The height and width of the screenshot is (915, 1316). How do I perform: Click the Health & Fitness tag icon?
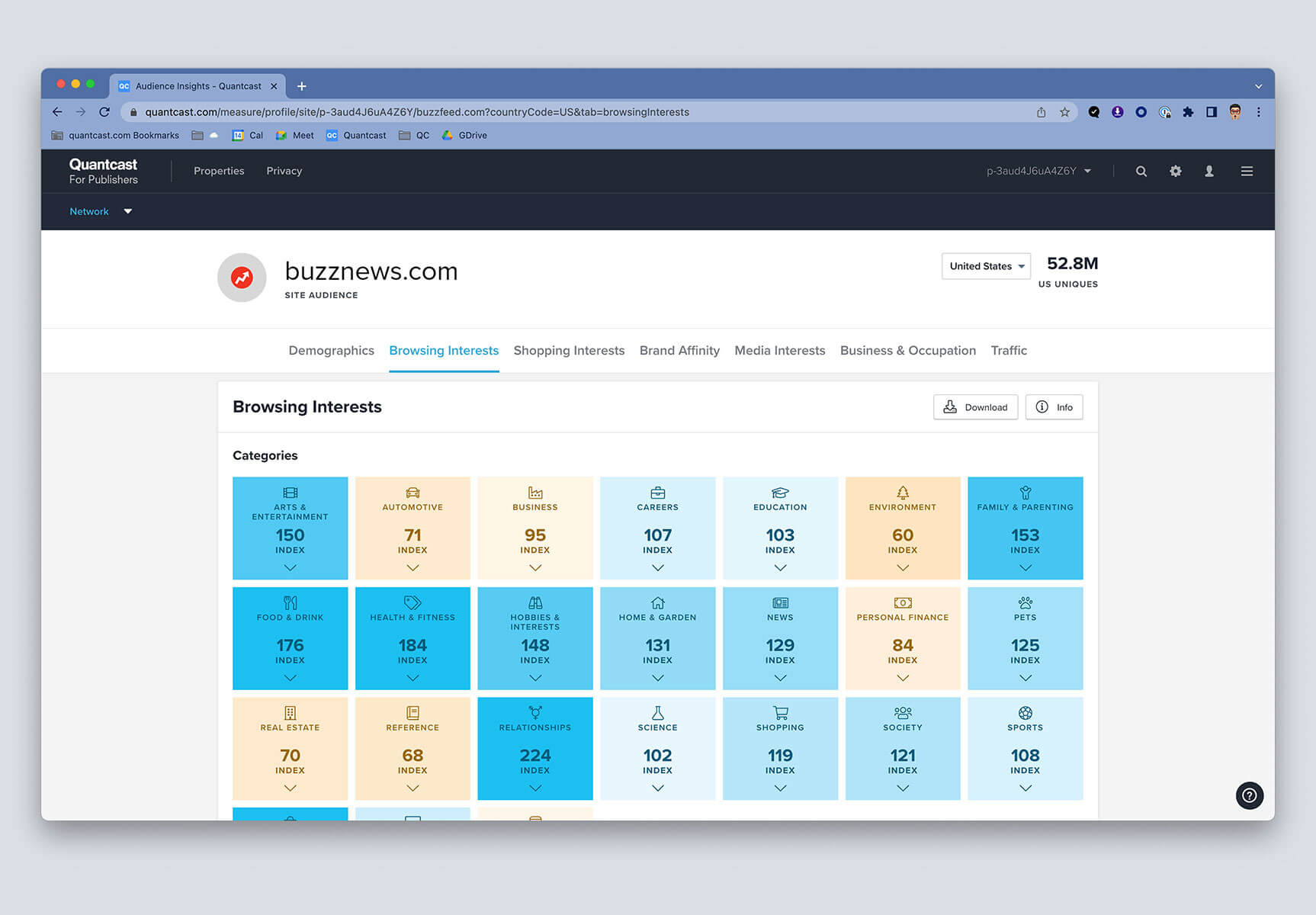point(412,602)
